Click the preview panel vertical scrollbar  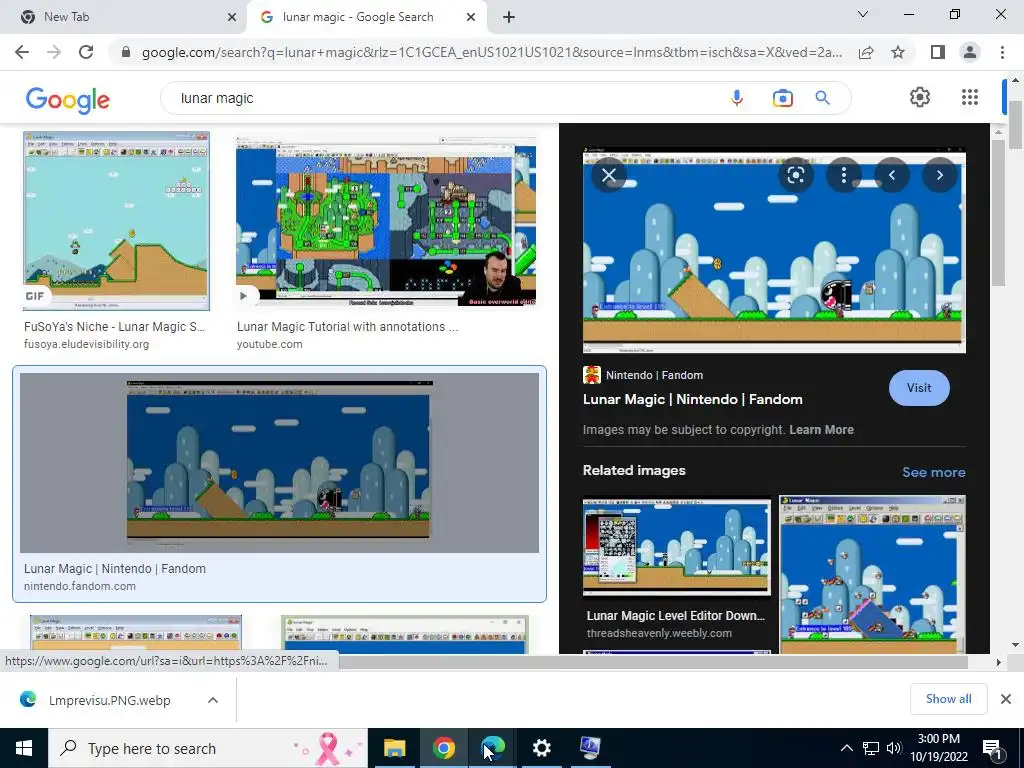(x=997, y=213)
